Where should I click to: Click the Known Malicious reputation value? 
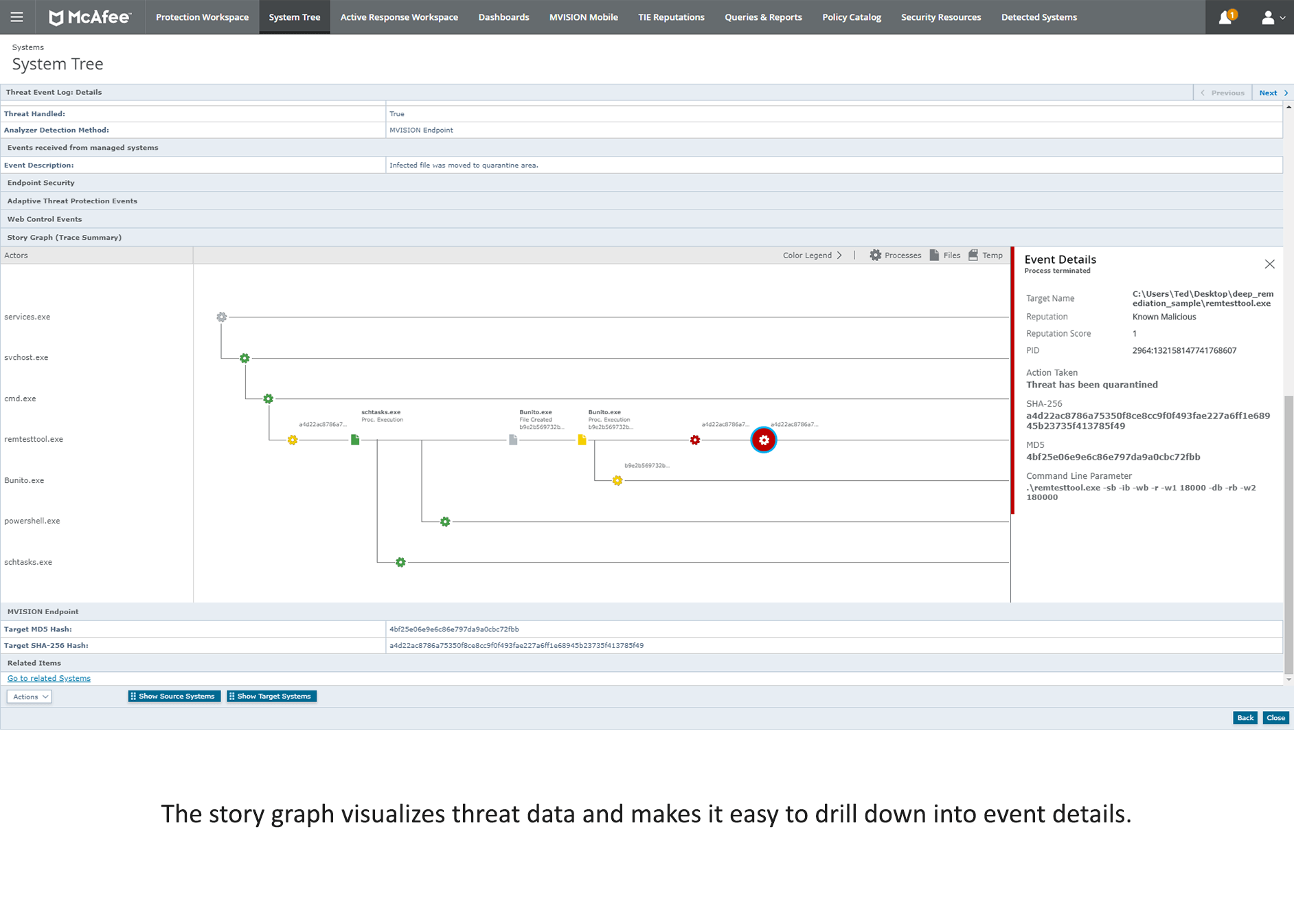(x=1164, y=317)
